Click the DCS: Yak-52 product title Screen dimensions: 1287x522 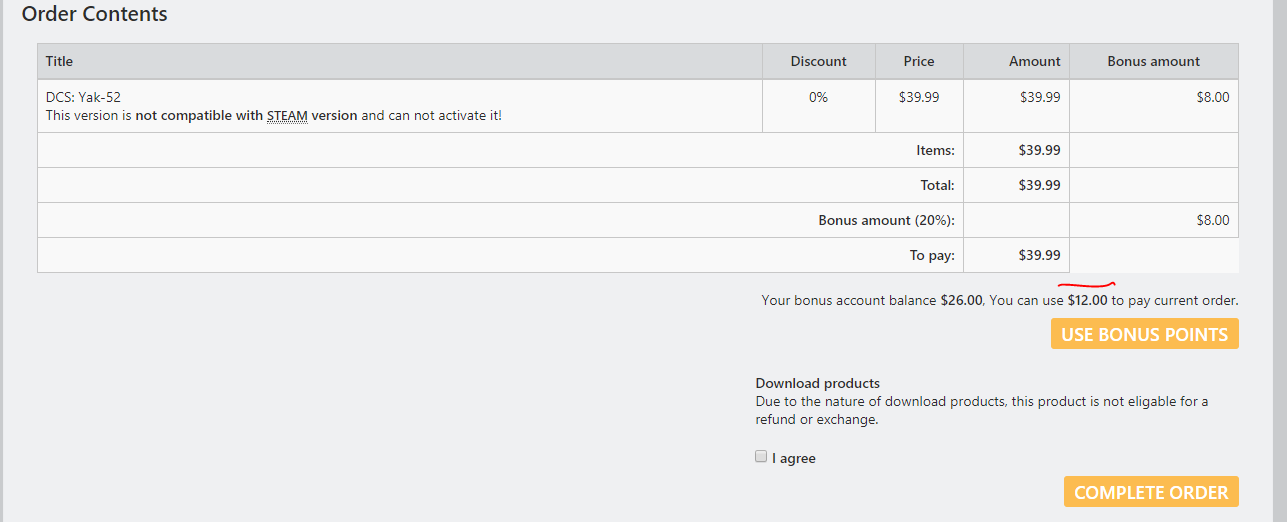(84, 97)
